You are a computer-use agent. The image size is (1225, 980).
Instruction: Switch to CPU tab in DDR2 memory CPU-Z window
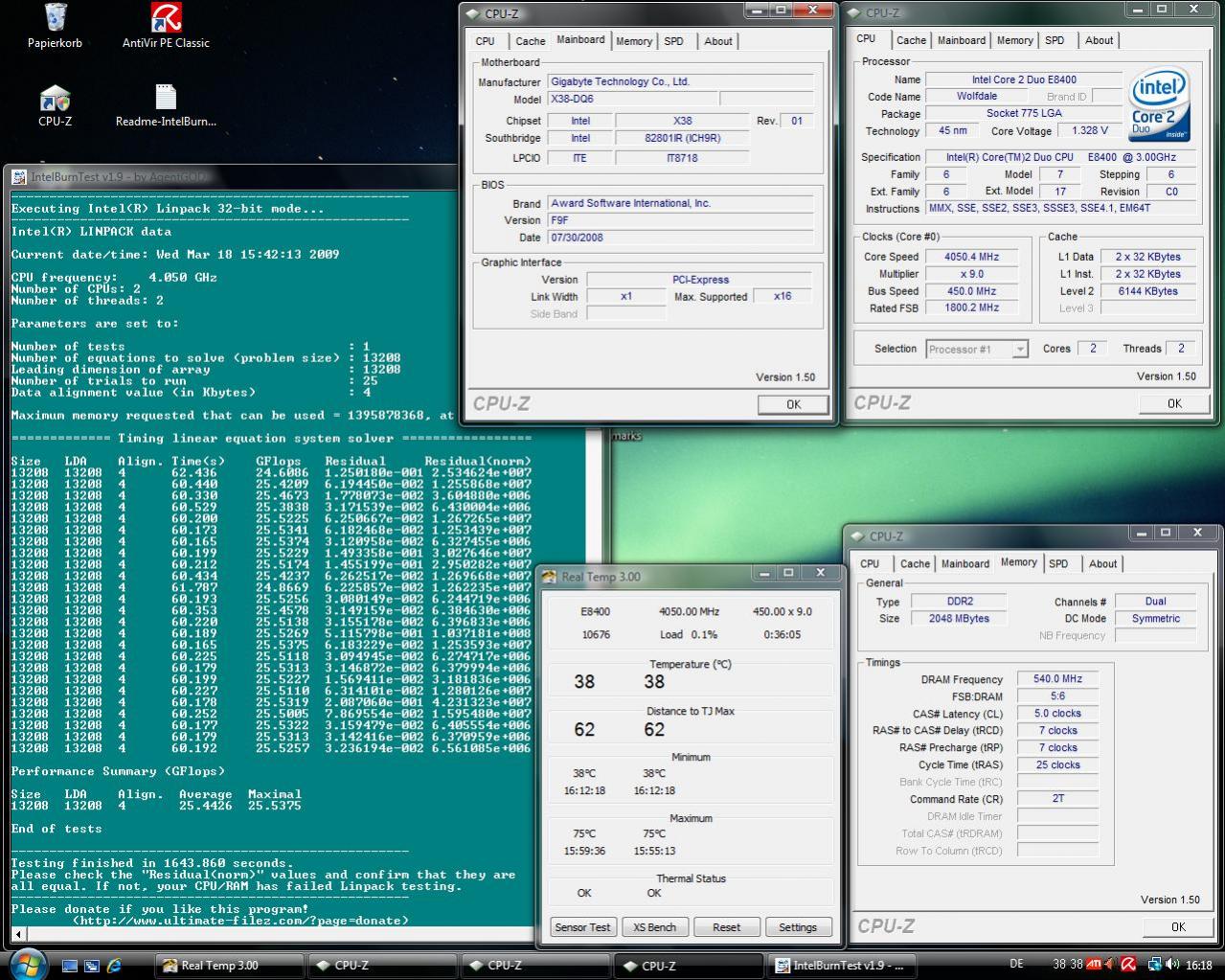click(x=870, y=563)
